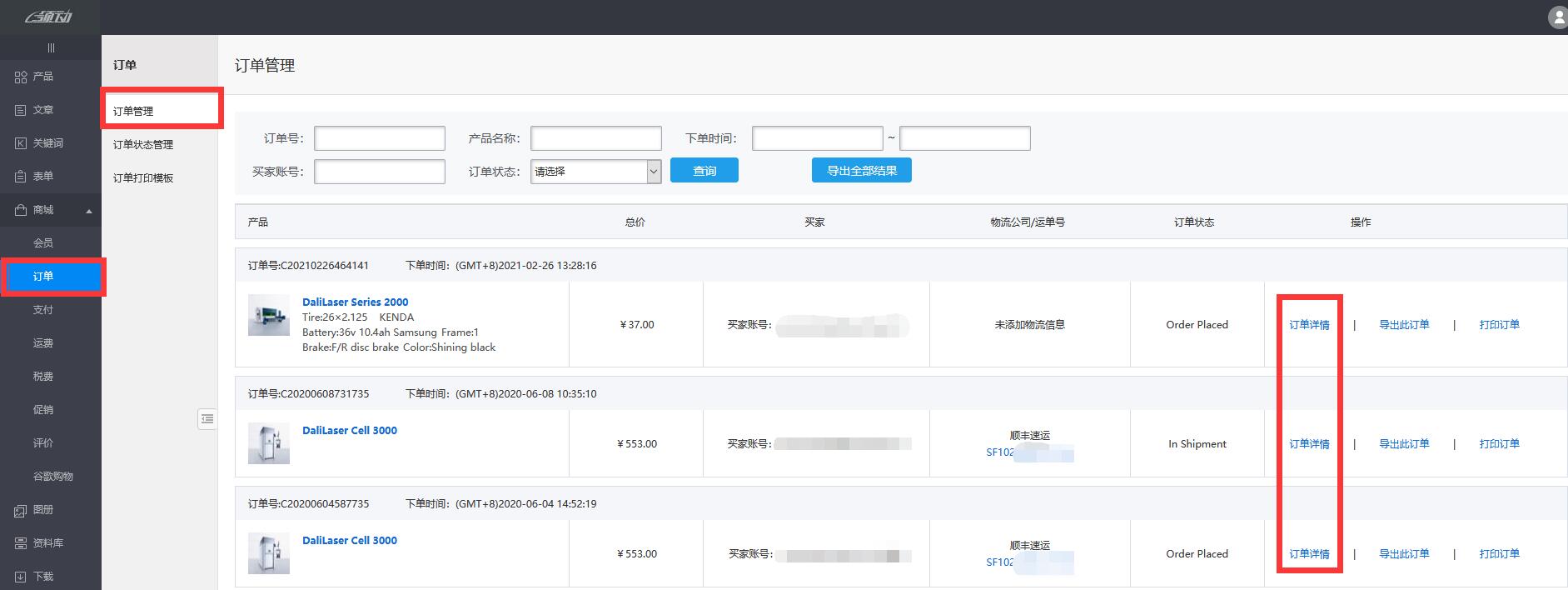Select the 关键词 sidebar icon
This screenshot has height=590, width=1568.
21,143
